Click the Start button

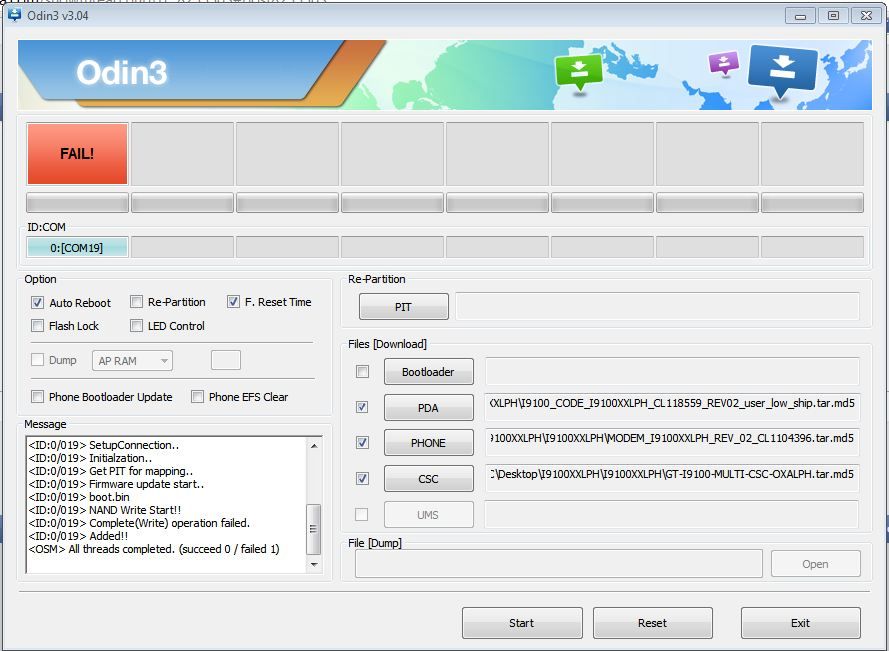pyautogui.click(x=521, y=623)
